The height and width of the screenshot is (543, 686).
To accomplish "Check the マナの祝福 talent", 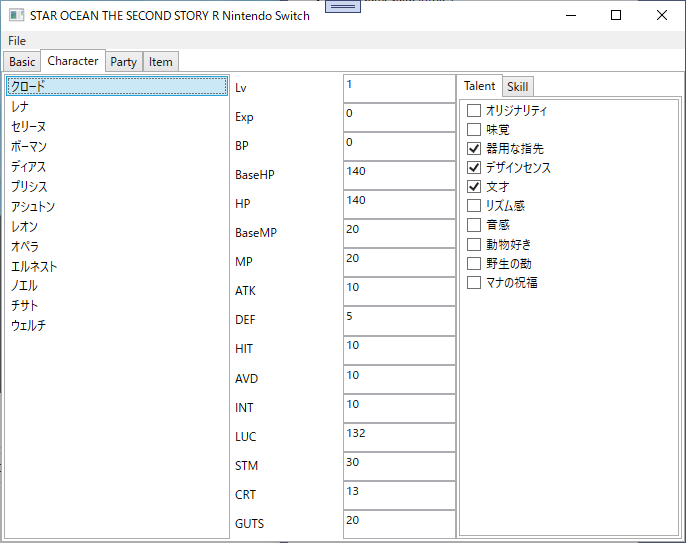I will (474, 283).
